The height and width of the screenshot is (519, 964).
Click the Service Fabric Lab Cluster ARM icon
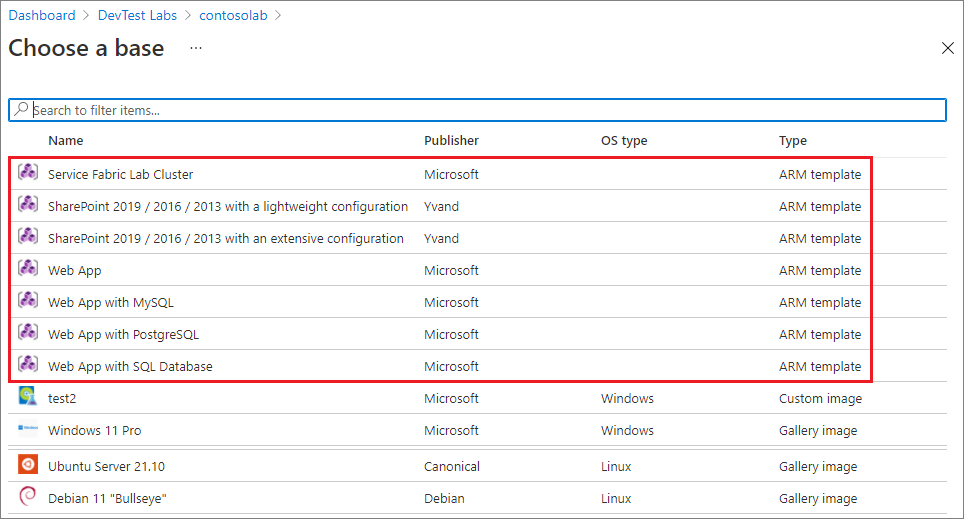pyautogui.click(x=28, y=172)
